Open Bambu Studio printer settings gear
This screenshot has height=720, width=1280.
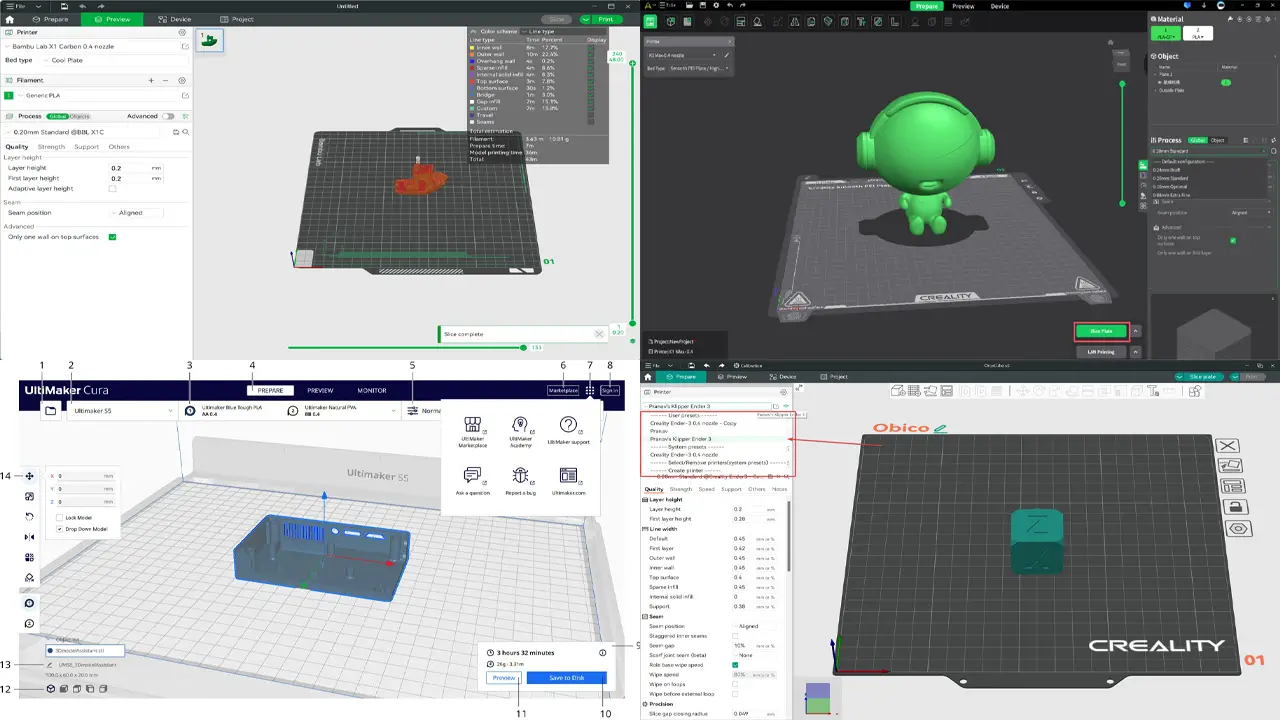[x=182, y=32]
